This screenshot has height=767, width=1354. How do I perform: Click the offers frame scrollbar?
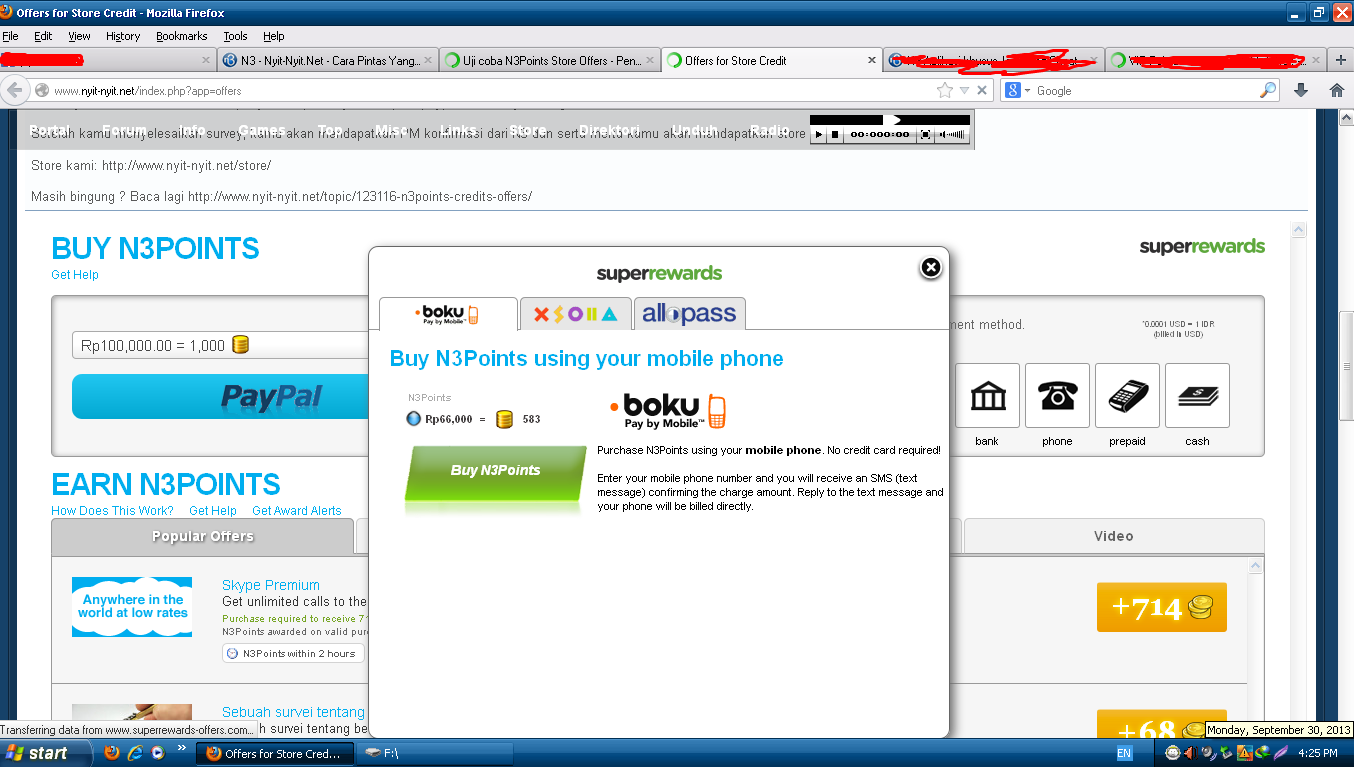click(x=1300, y=480)
